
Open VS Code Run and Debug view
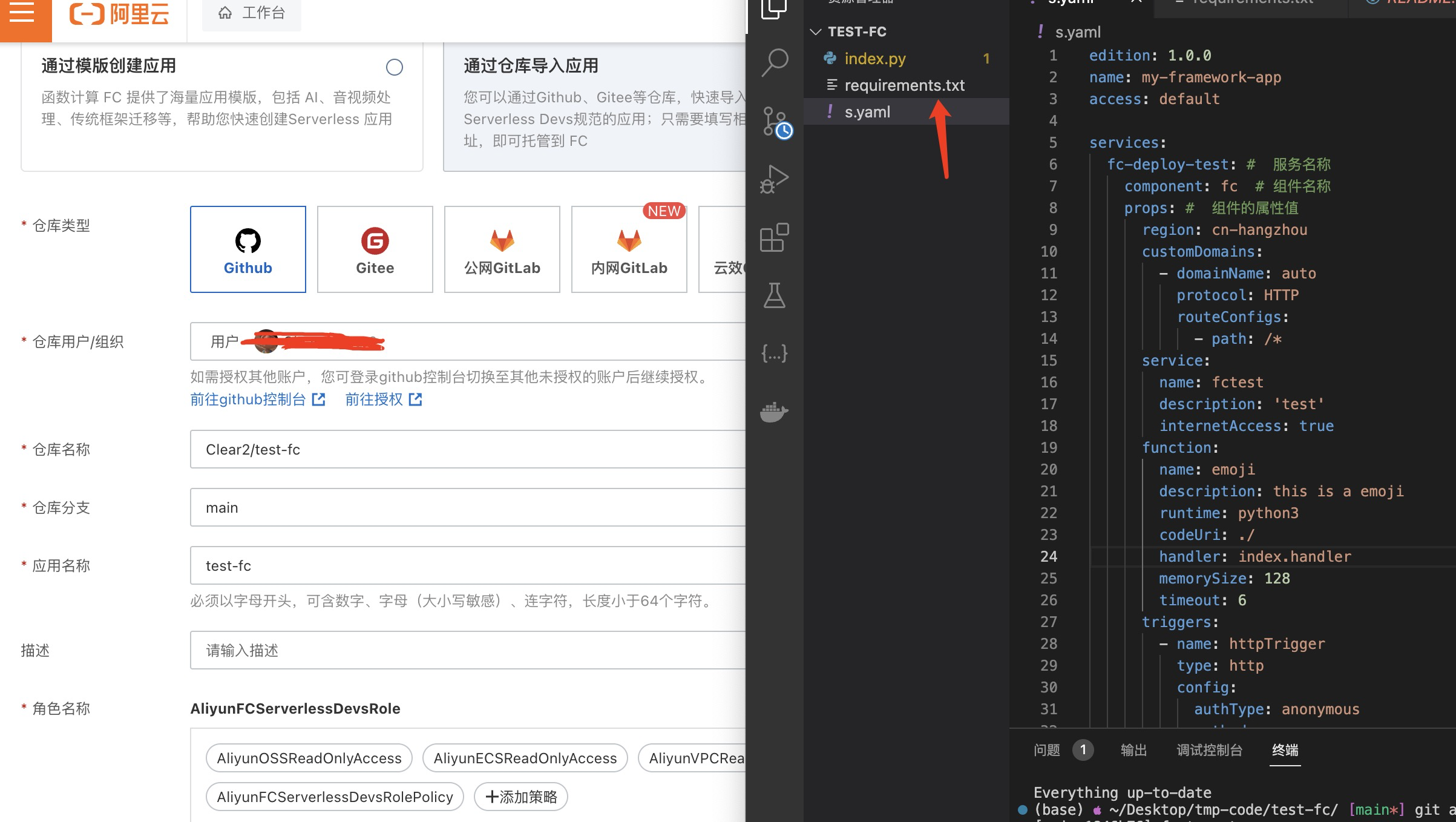(x=775, y=179)
